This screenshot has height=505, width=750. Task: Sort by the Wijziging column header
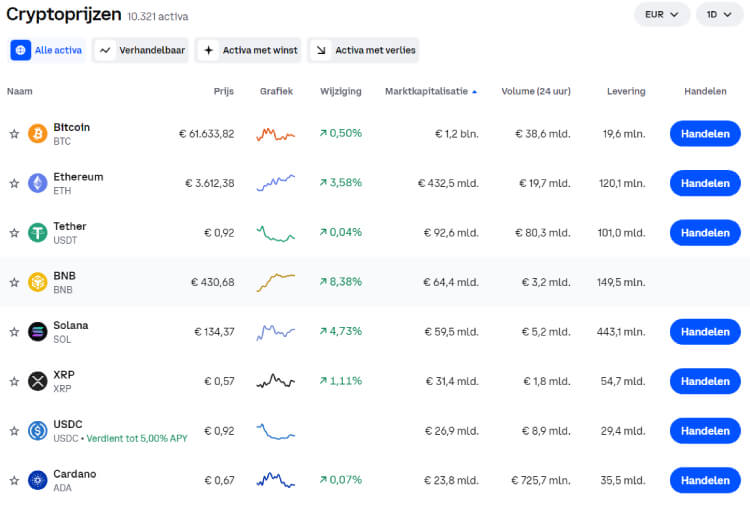pyautogui.click(x=341, y=91)
